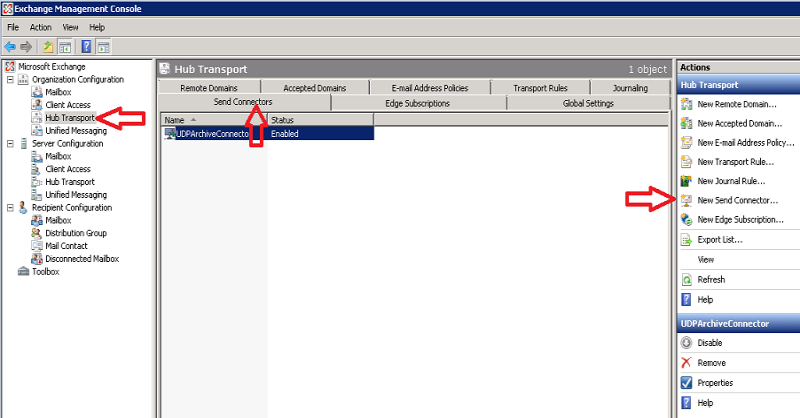800x418 pixels.
Task: Select the Send Connectors tab
Action: pos(243,102)
